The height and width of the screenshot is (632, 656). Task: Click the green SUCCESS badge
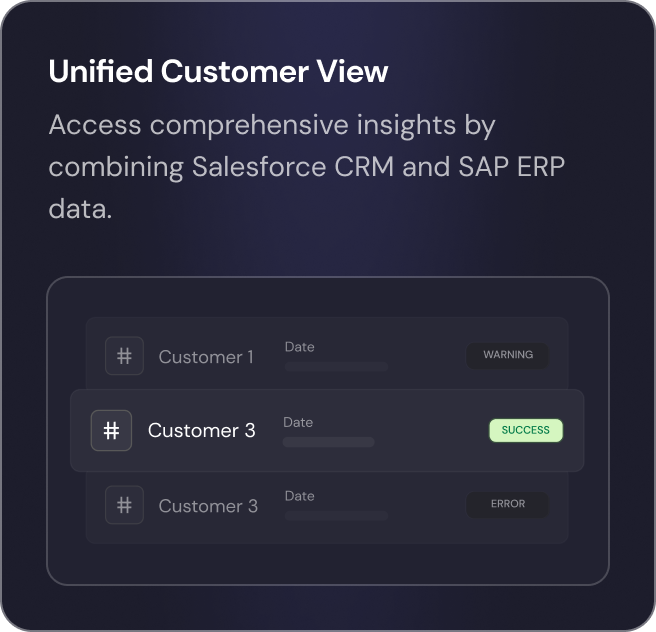526,430
